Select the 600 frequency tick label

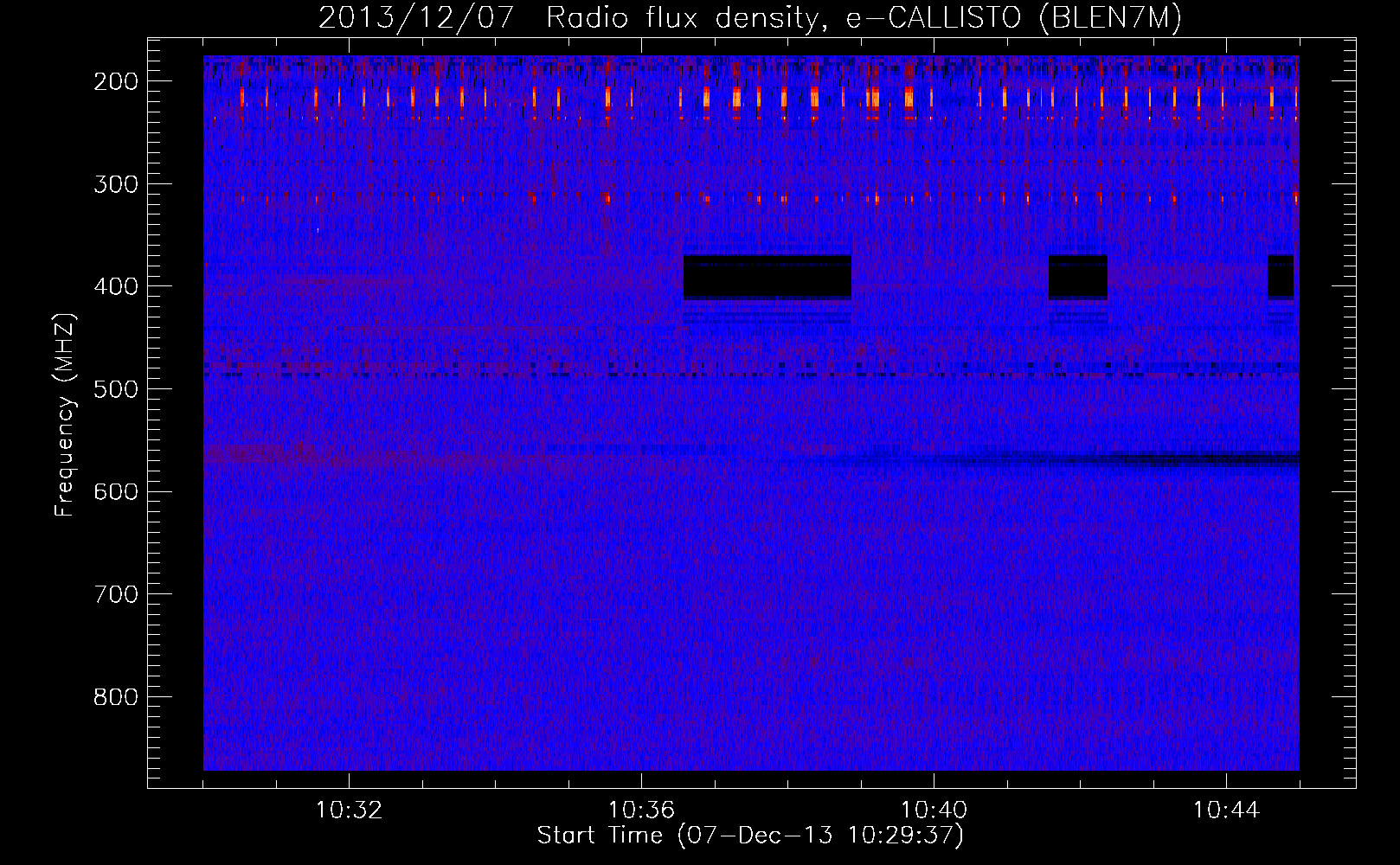[x=116, y=492]
